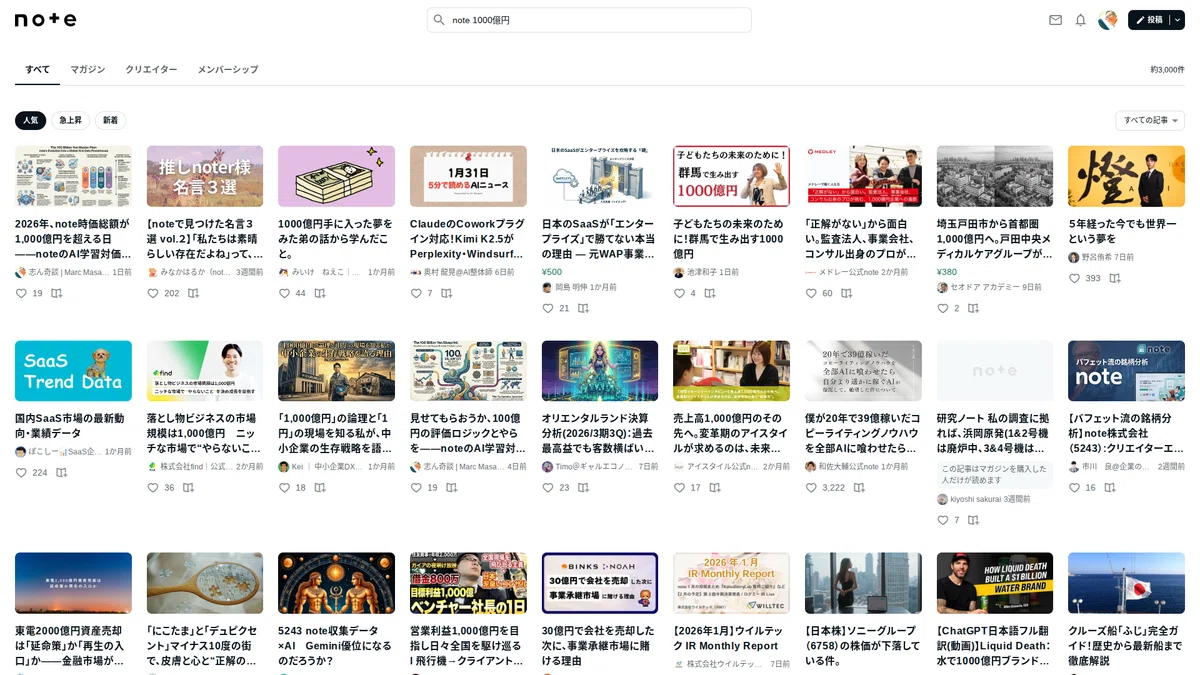
Task: Switch to the クリエイター tab
Action: (x=151, y=69)
